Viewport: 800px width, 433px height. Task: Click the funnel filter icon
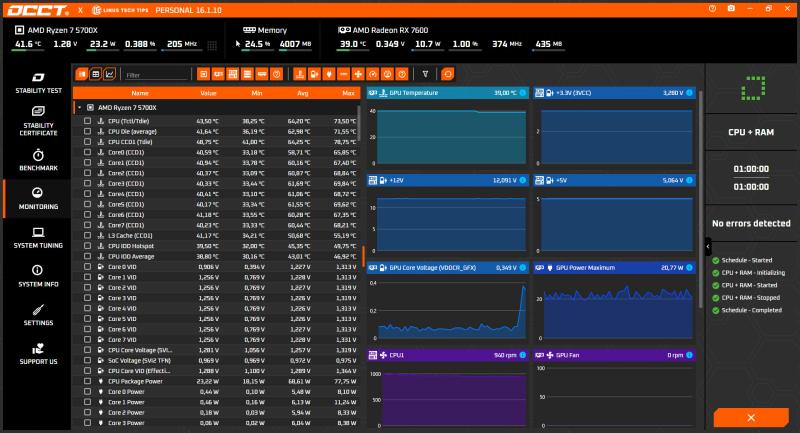point(425,74)
